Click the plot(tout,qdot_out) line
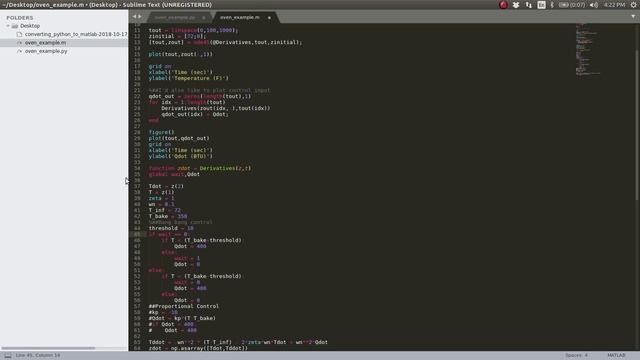 (179, 138)
